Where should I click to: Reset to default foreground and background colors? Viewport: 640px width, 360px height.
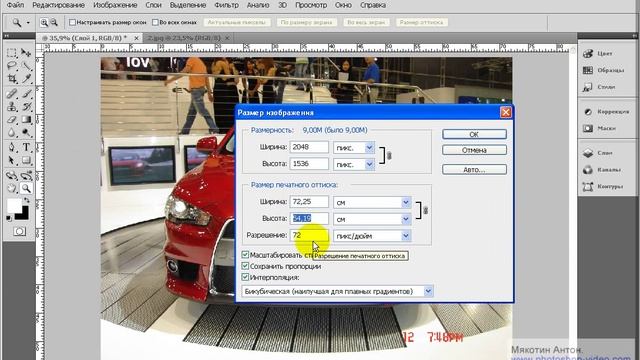point(9,219)
